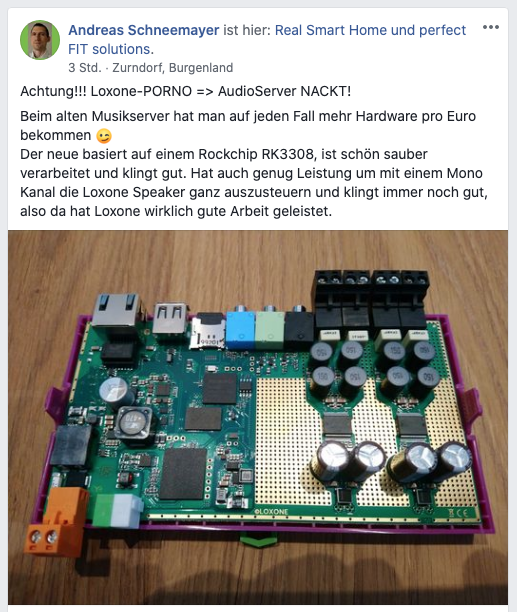Image resolution: width=517 pixels, height=612 pixels.
Task: Click the SD card slot in the photo
Action: (x=208, y=331)
